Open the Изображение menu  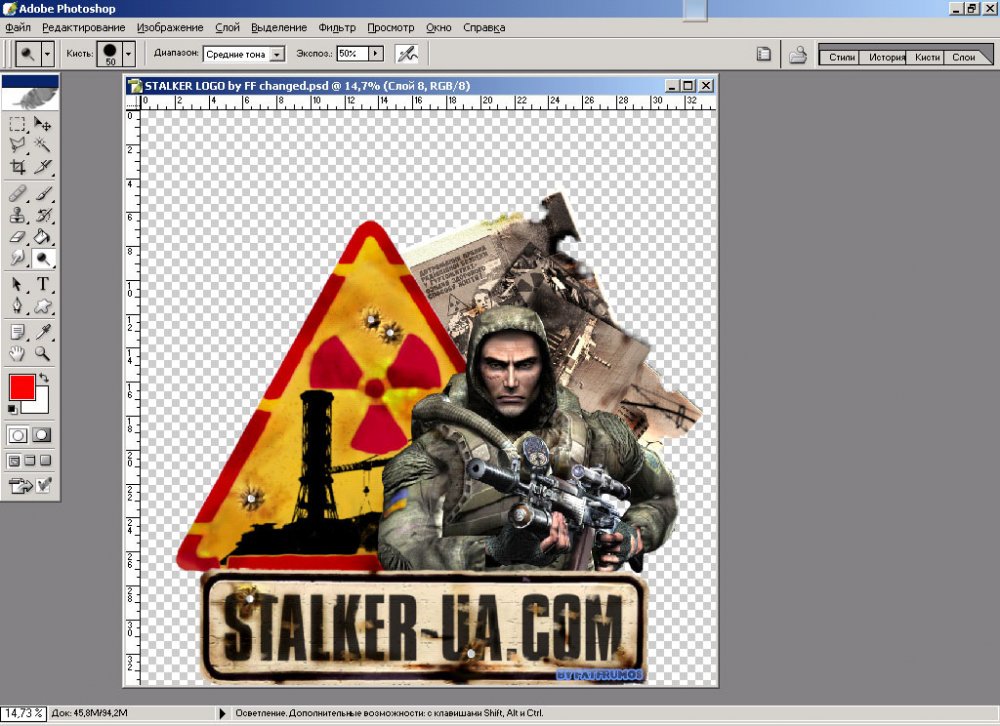coord(170,27)
